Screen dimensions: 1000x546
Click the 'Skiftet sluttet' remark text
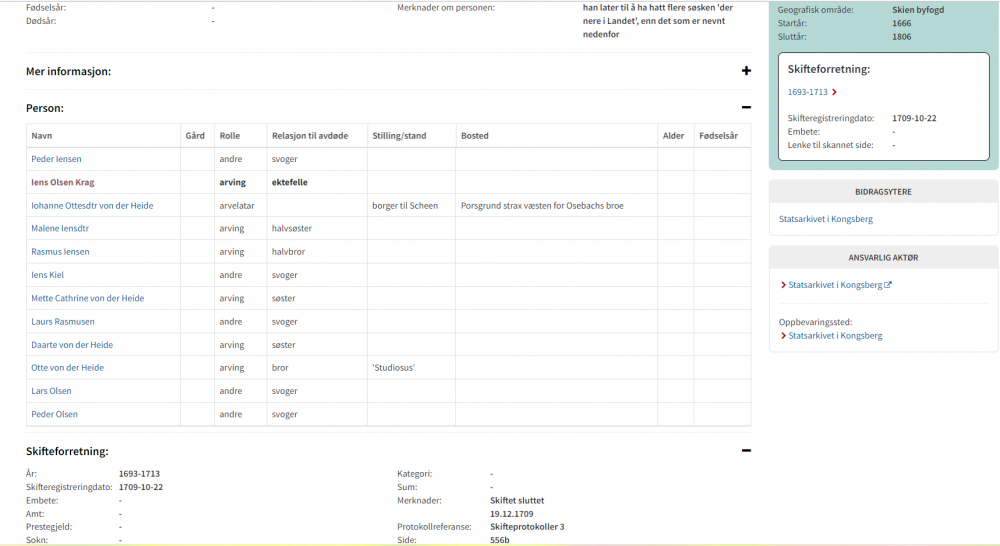(x=517, y=501)
